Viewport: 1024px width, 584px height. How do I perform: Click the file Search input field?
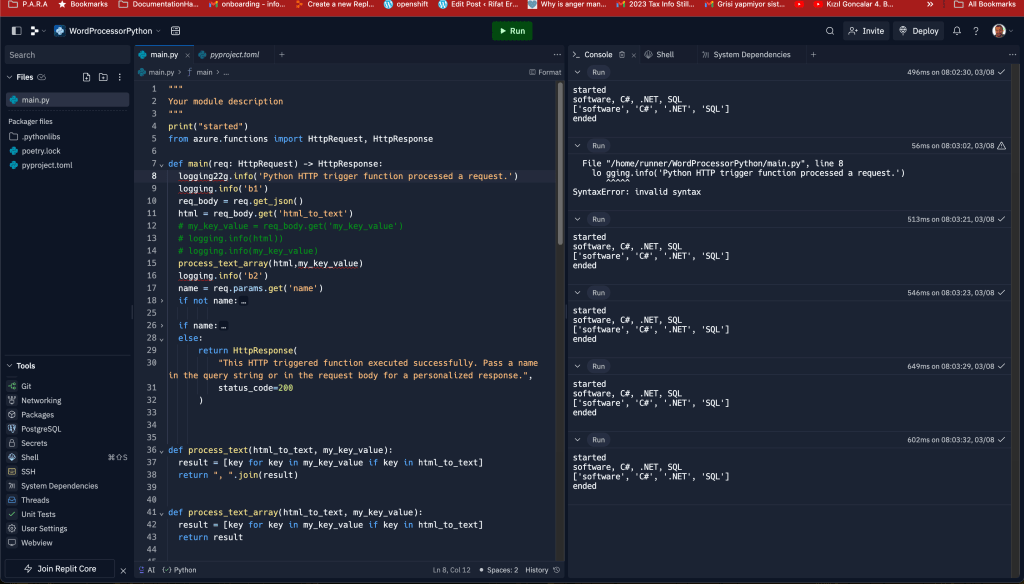coord(67,55)
